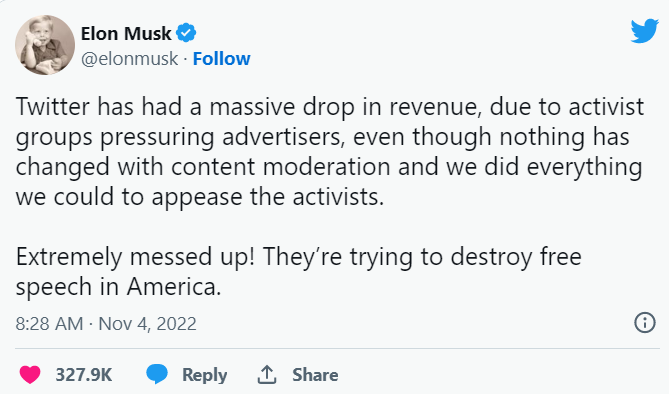Image resolution: width=669 pixels, height=394 pixels.
Task: Click the Twitter bird logo
Action: pos(645,30)
